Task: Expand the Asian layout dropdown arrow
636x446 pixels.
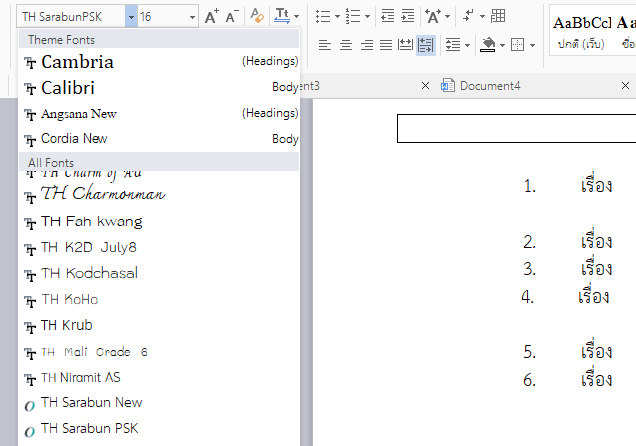Action: (x=448, y=17)
